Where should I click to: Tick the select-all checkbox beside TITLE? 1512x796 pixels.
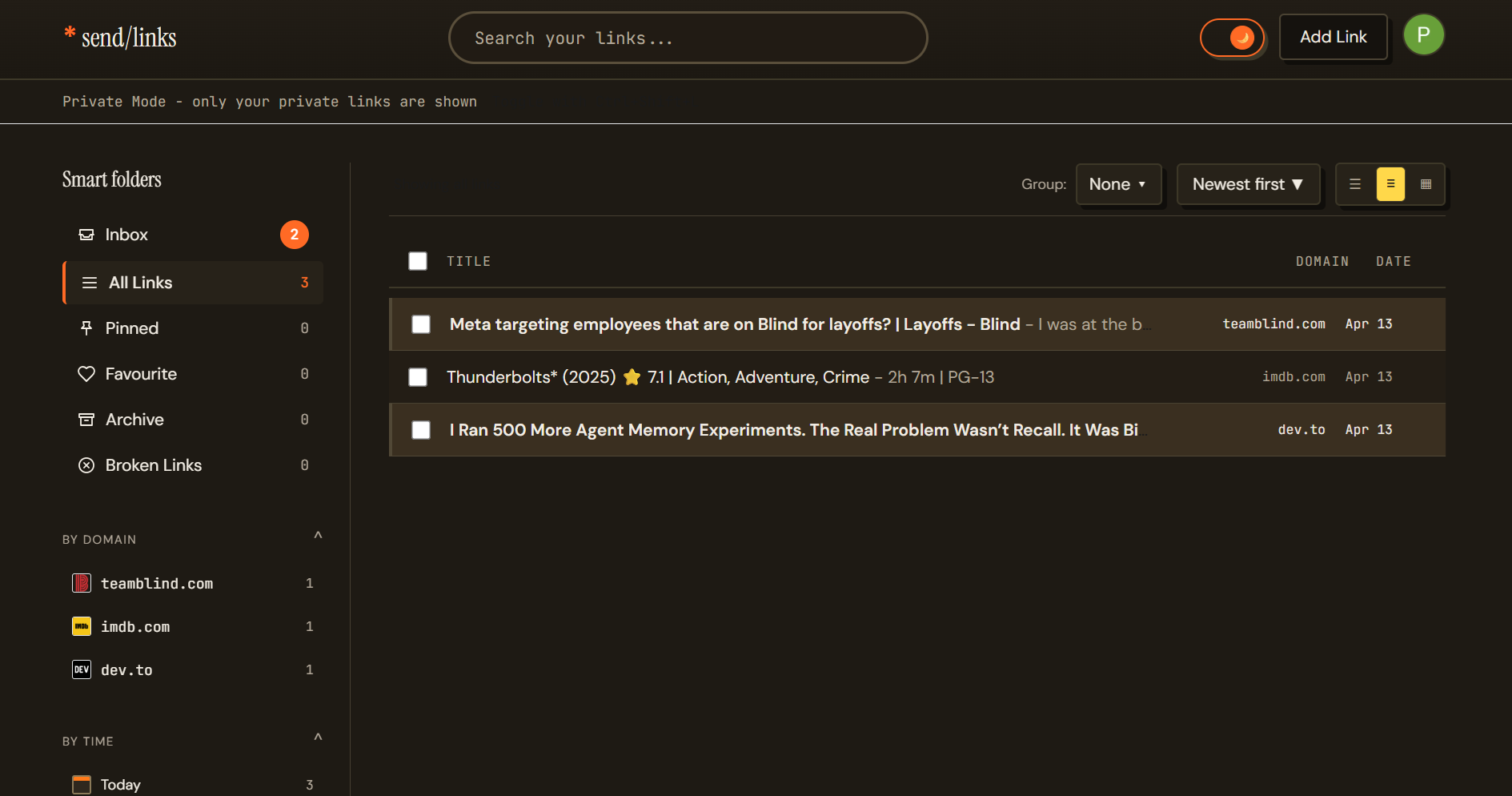(x=418, y=261)
